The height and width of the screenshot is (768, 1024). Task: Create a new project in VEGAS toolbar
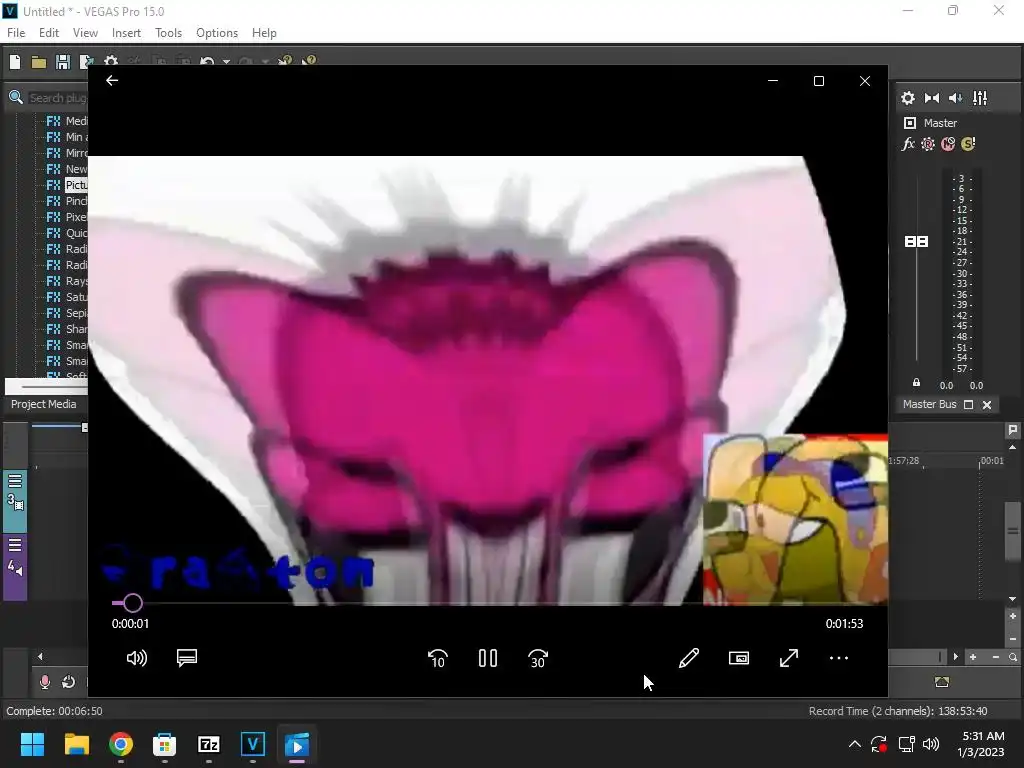(x=15, y=62)
